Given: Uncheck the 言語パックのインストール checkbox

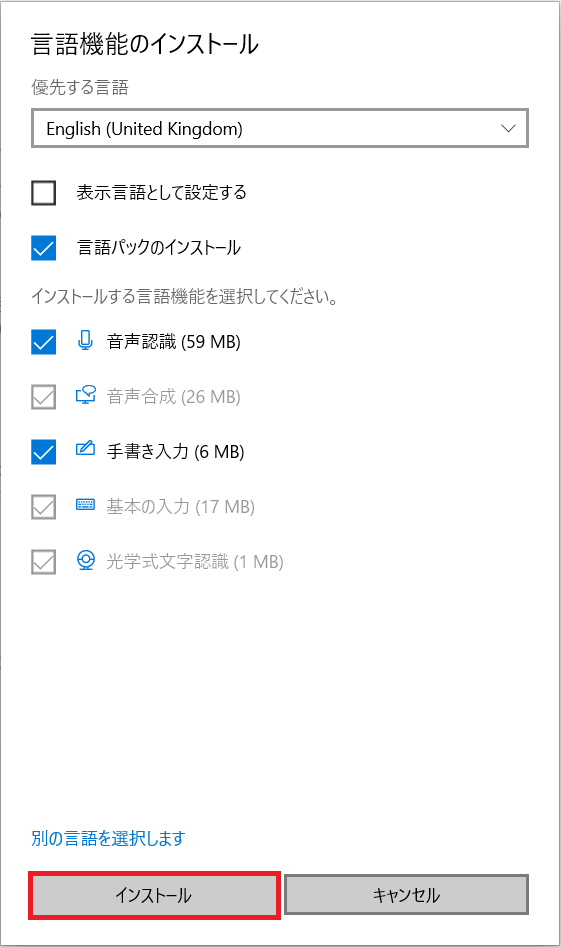Looking at the screenshot, I should pyautogui.click(x=43, y=248).
